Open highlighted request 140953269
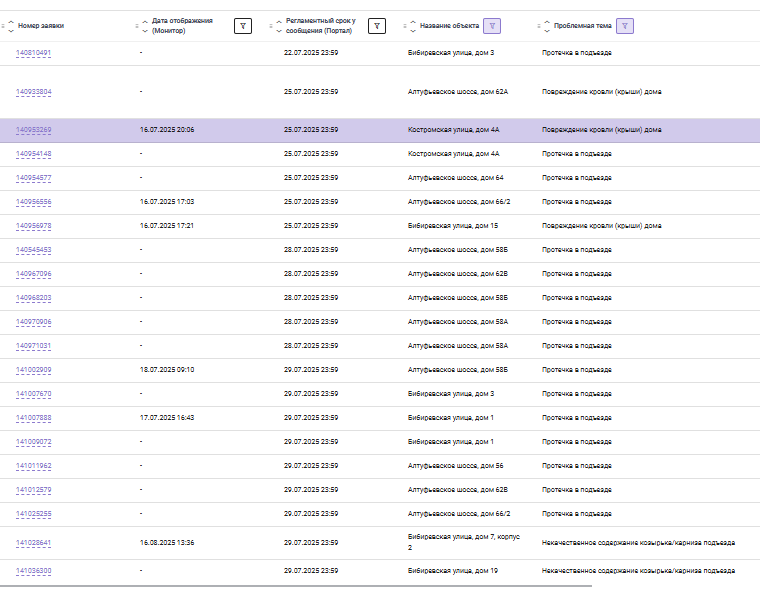 click(x=33, y=130)
